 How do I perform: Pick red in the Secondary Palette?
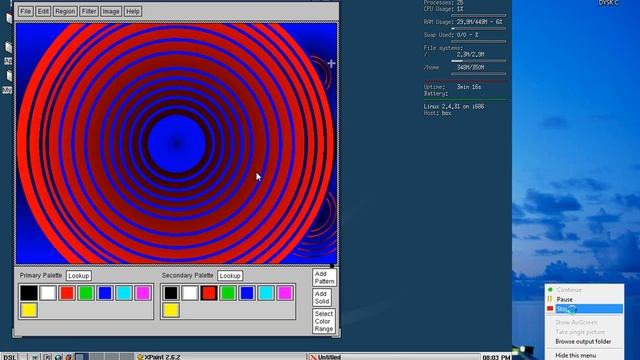(209, 293)
